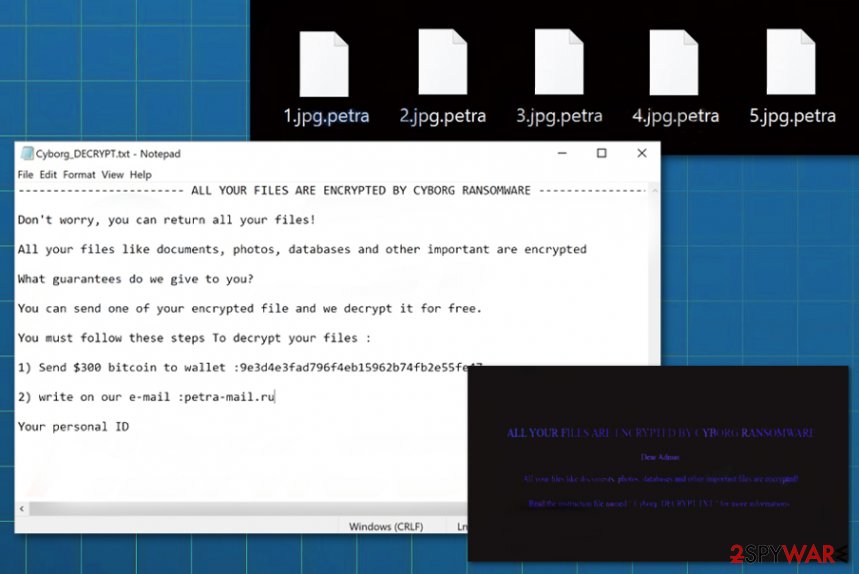
Task: Click the line starting 'All your files like documents'
Action: (x=302, y=250)
